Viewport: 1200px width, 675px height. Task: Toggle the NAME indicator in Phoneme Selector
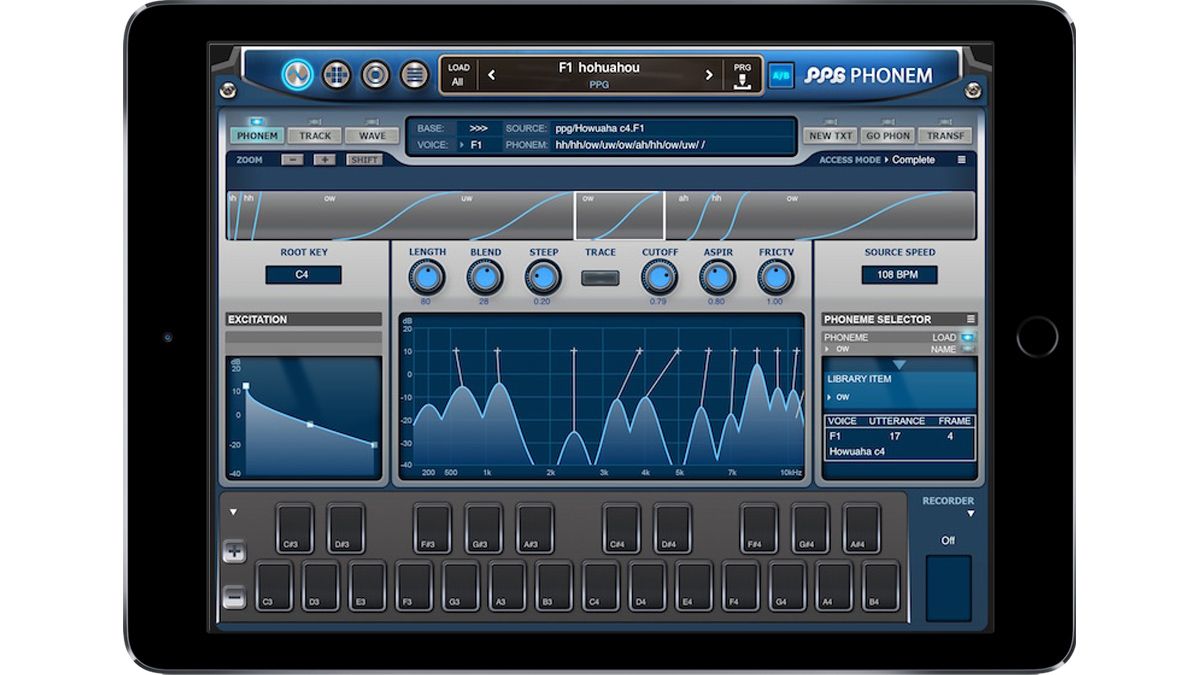[967, 349]
